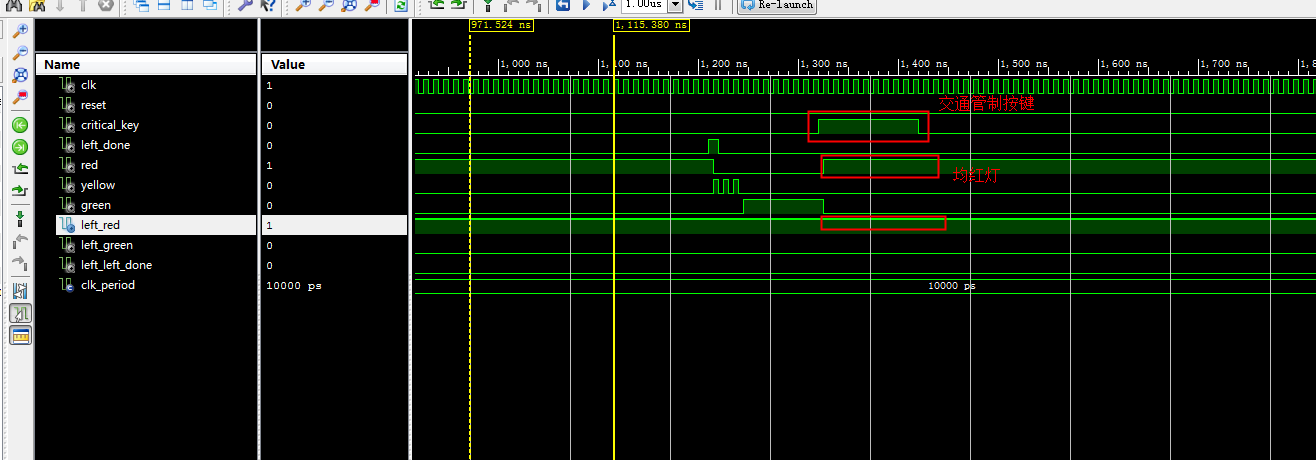1316x460 pixels.
Task: Click the 1,300 ns ruler label
Action: point(826,64)
